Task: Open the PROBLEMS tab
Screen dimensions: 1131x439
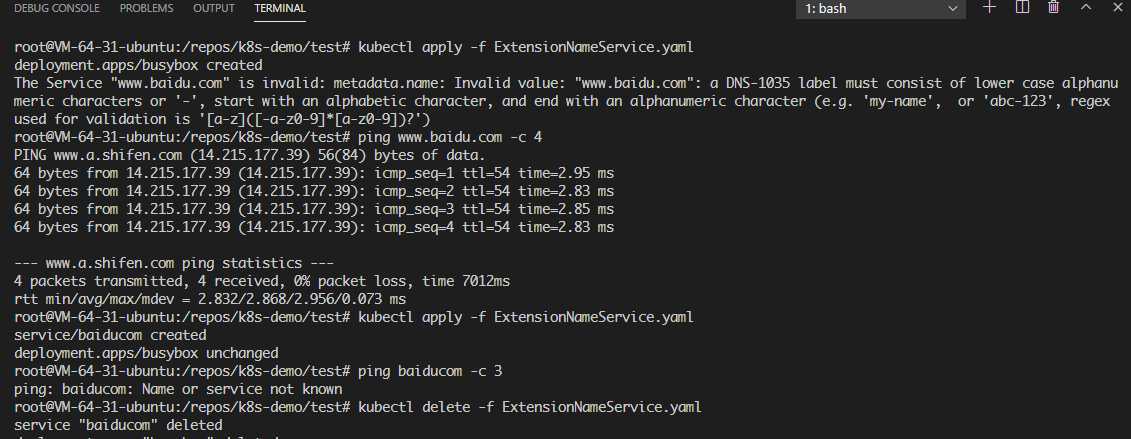Action: [x=146, y=9]
